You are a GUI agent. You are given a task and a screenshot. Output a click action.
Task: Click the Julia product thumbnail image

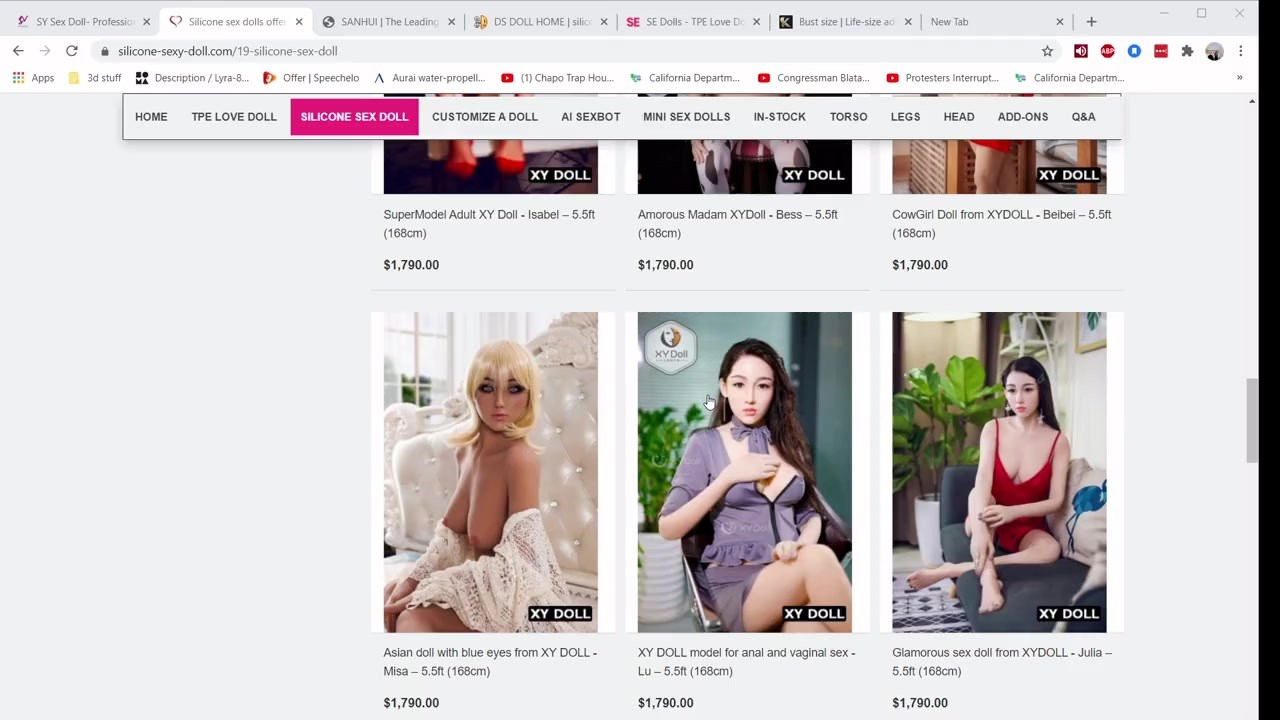(x=999, y=472)
